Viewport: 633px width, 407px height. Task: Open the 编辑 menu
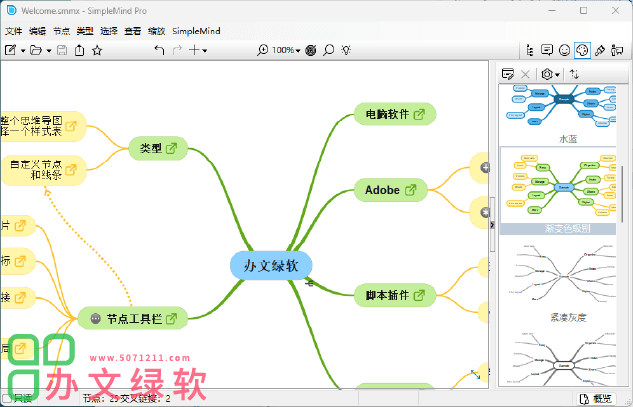coord(37,31)
